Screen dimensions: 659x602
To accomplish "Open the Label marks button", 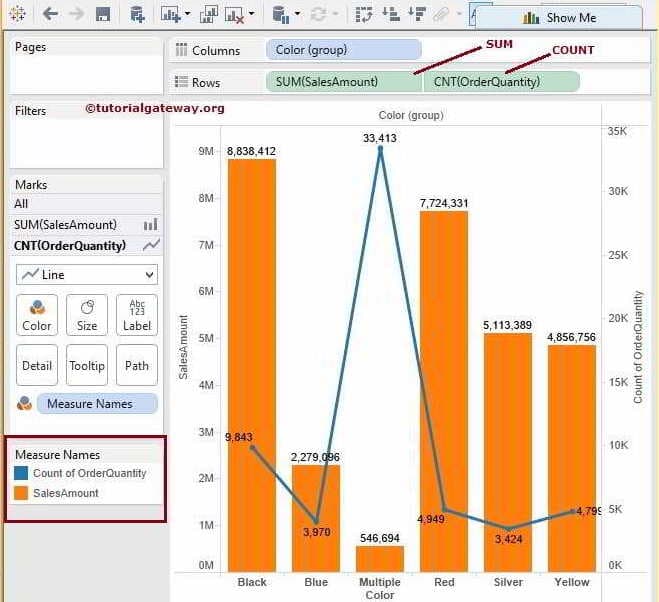I will tap(137, 315).
